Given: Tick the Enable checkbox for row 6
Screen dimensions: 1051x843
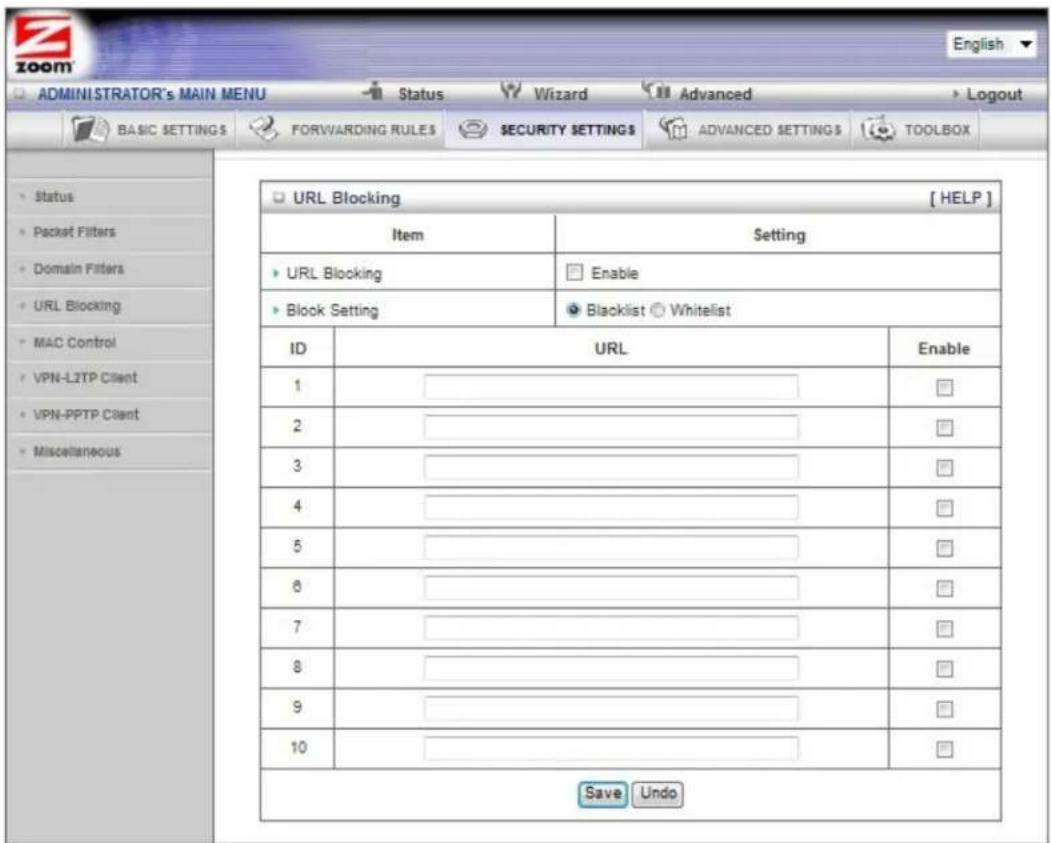Looking at the screenshot, I should pyautogui.click(x=944, y=588).
